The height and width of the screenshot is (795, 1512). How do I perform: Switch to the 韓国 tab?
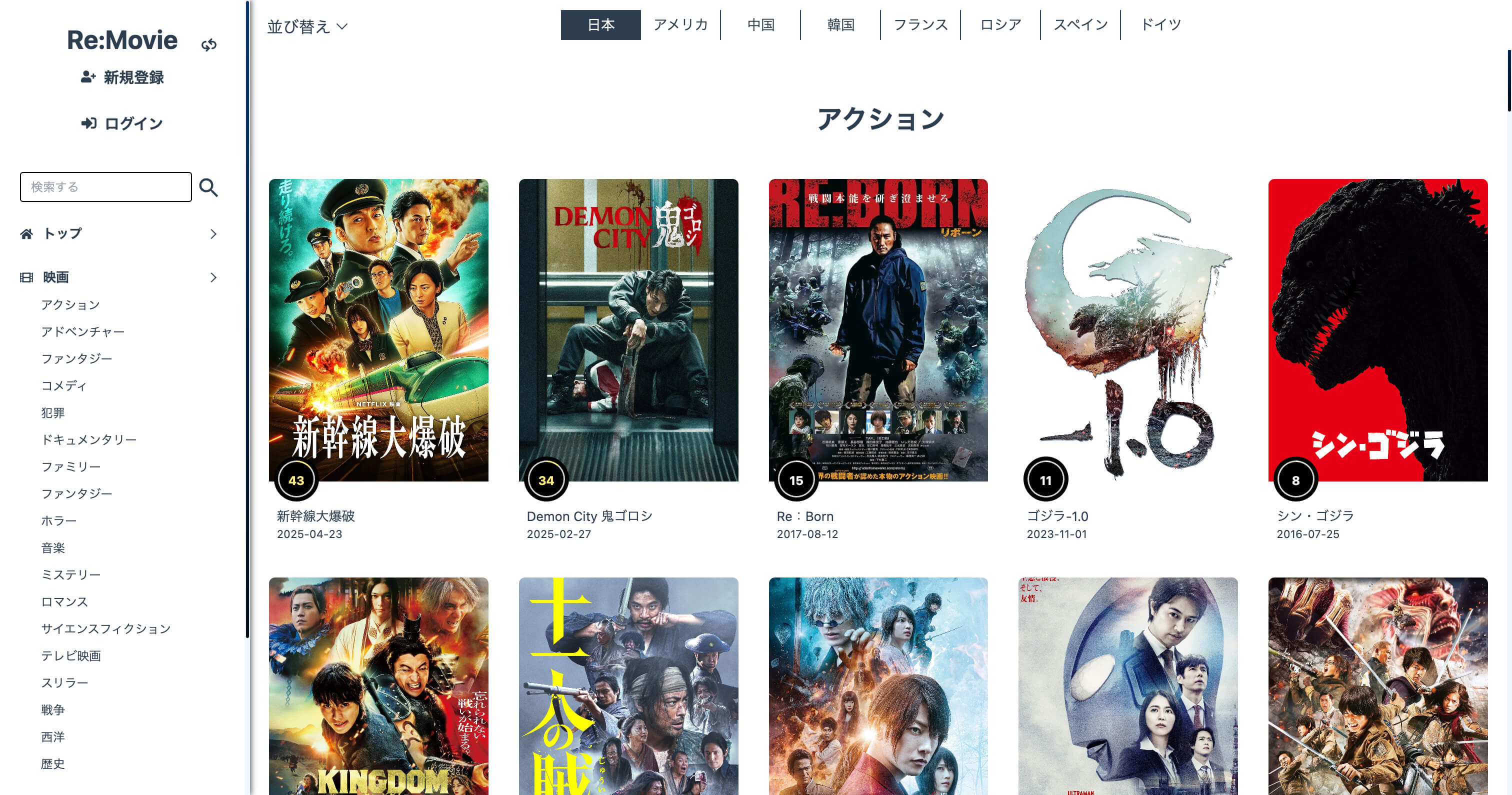point(840,24)
